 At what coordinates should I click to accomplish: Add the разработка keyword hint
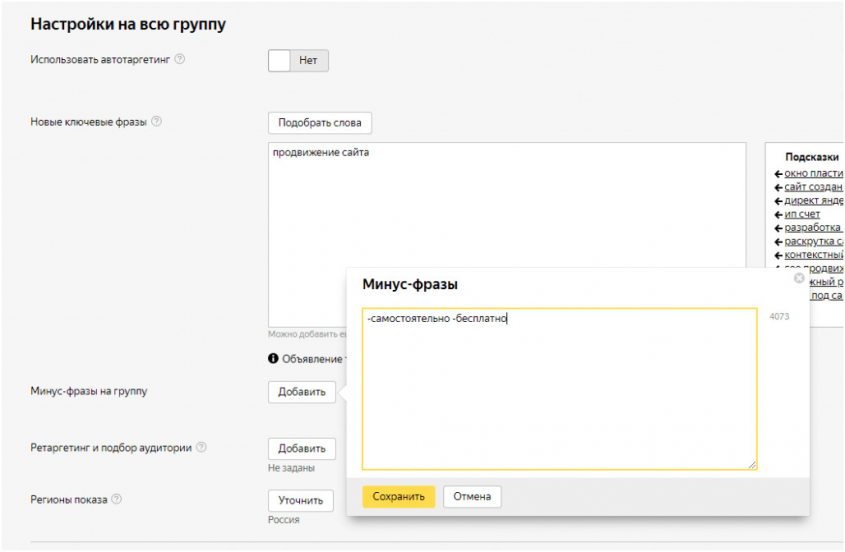point(811,228)
